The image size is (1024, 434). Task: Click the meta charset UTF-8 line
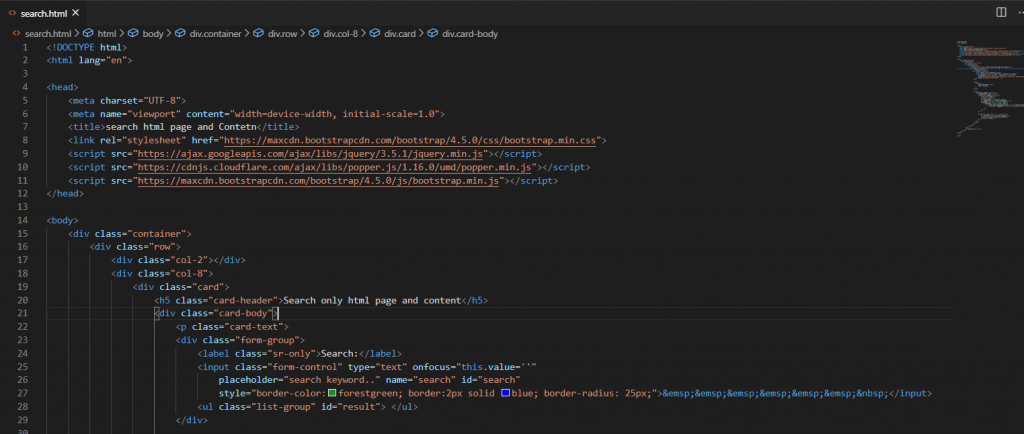click(127, 101)
